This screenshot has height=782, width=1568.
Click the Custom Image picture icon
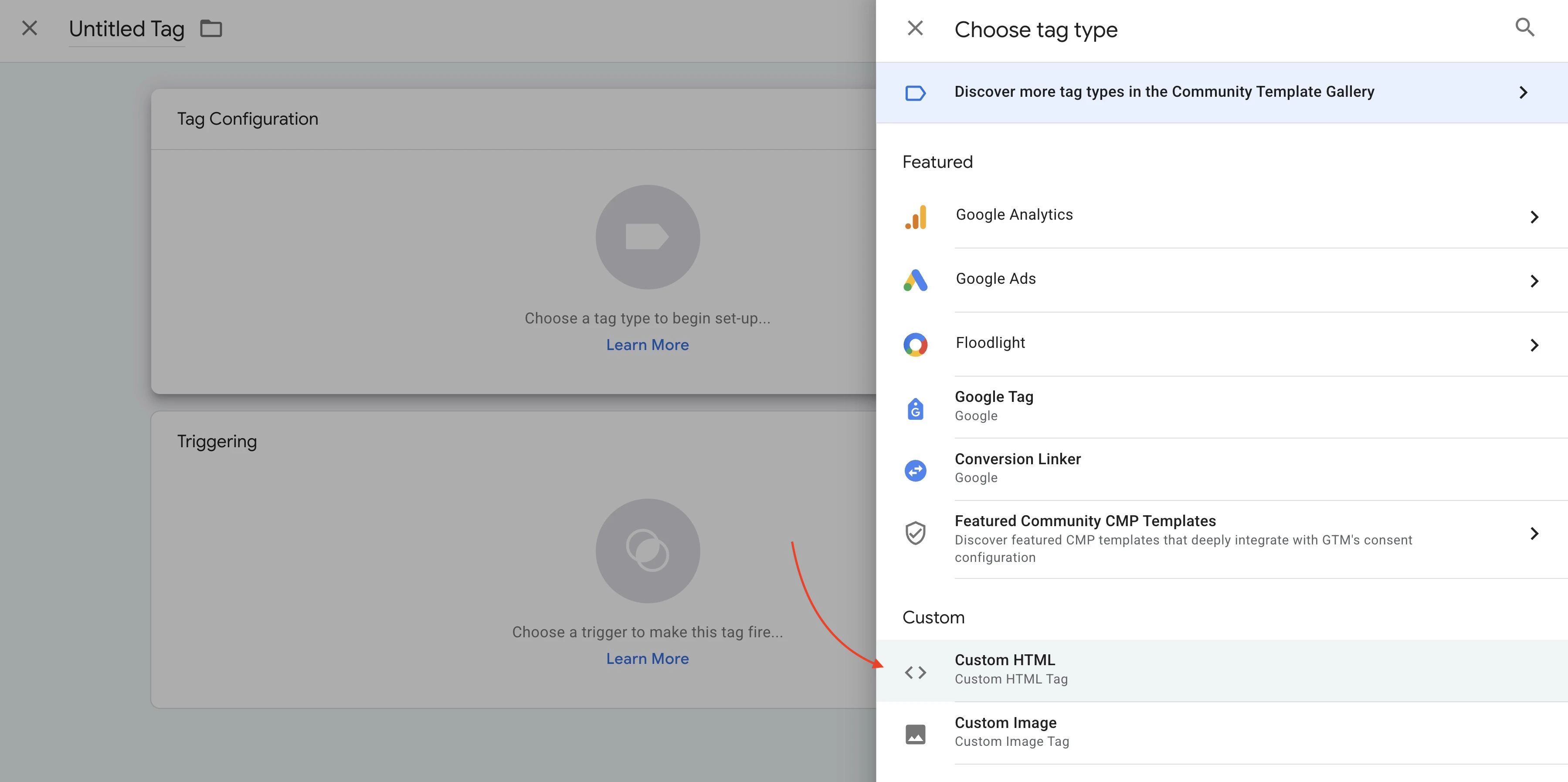(916, 734)
